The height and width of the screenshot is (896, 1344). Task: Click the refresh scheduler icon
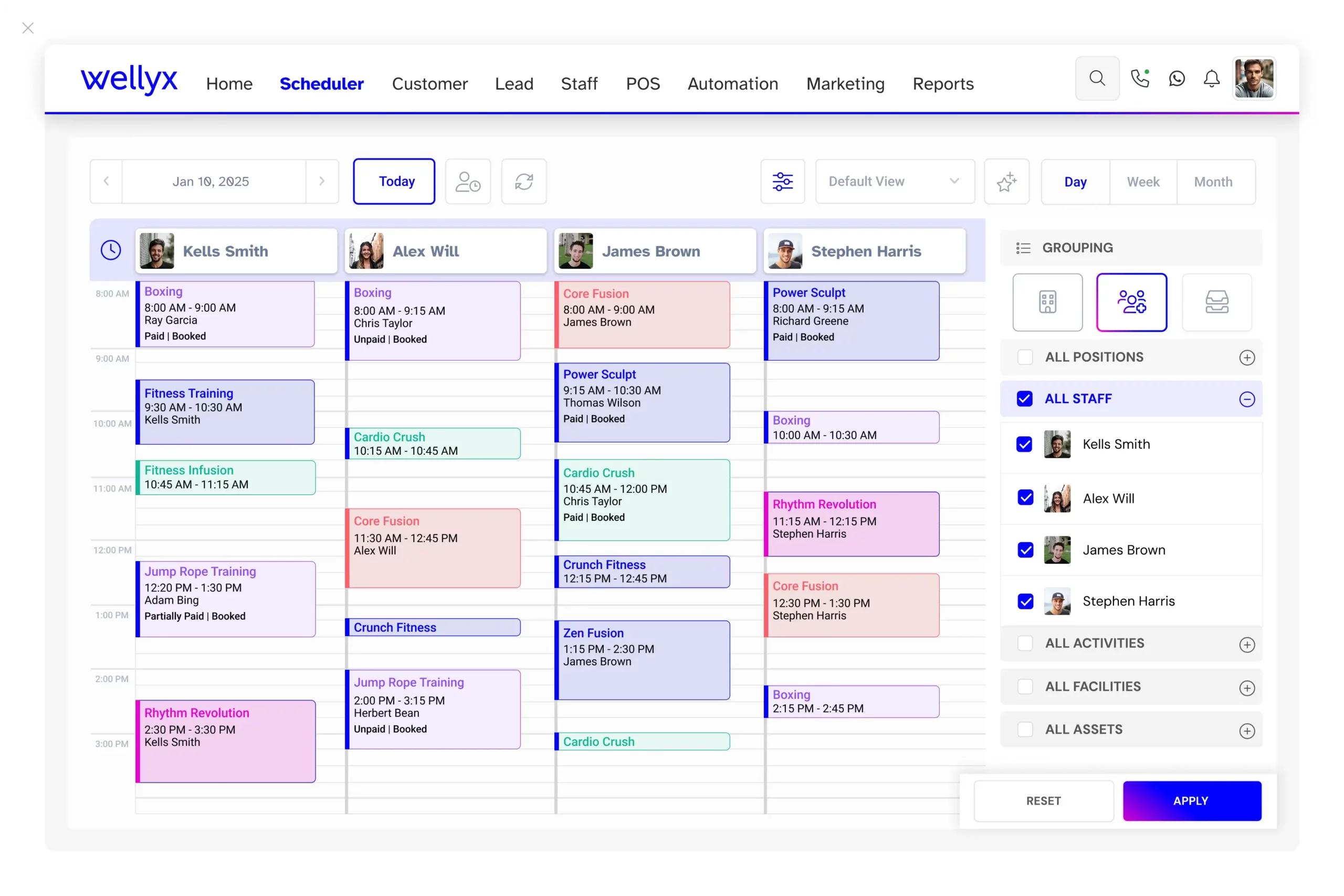(523, 182)
